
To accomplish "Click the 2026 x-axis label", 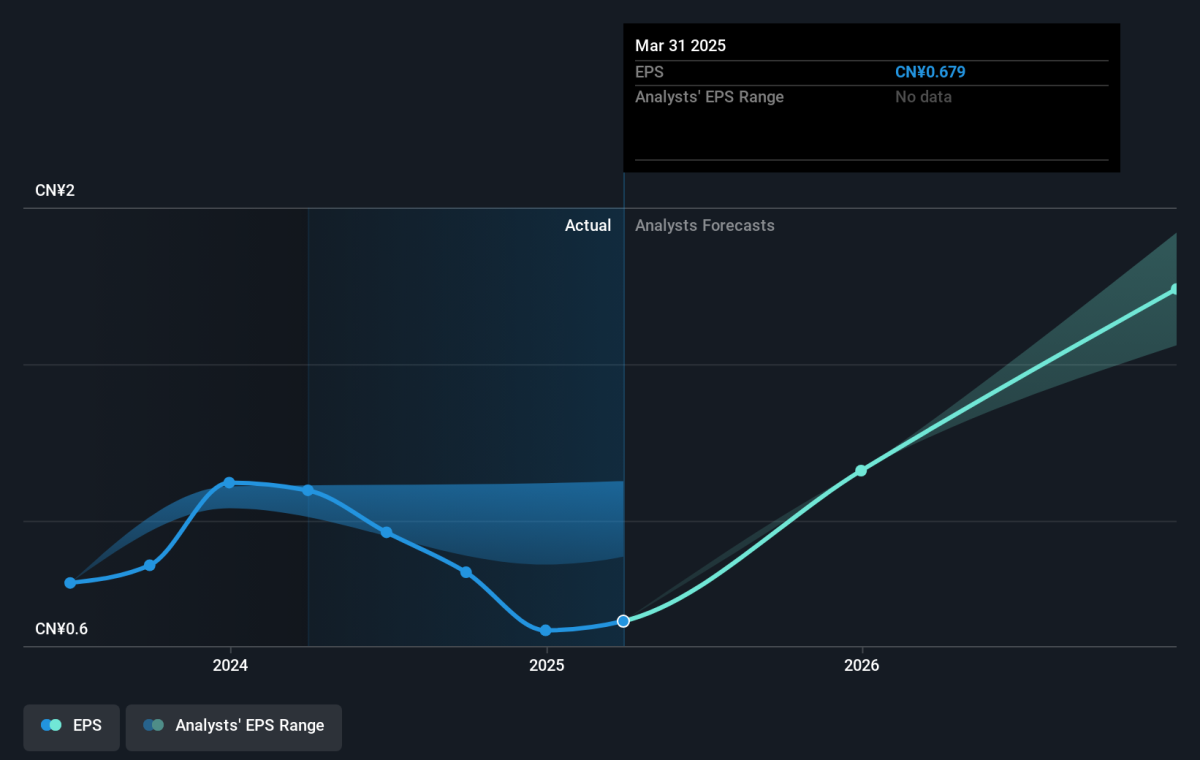I will [x=861, y=665].
